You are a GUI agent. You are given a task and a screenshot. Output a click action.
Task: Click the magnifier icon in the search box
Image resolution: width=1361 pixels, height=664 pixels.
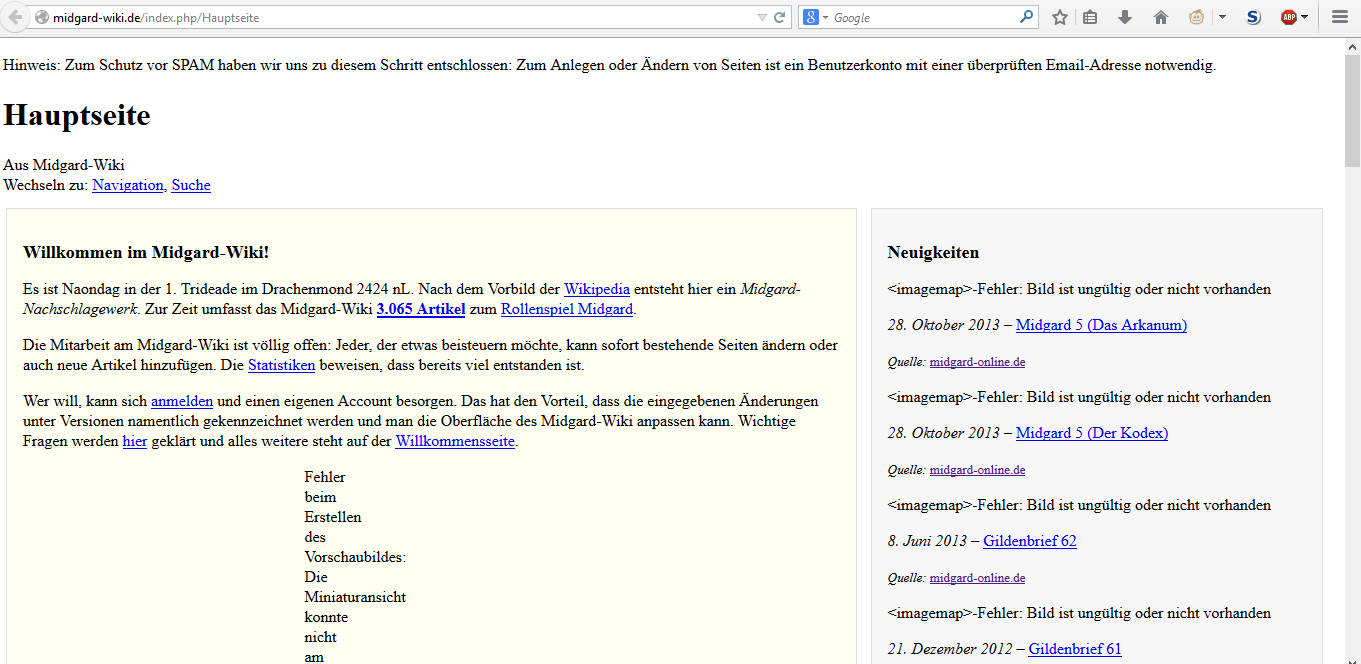point(1026,17)
